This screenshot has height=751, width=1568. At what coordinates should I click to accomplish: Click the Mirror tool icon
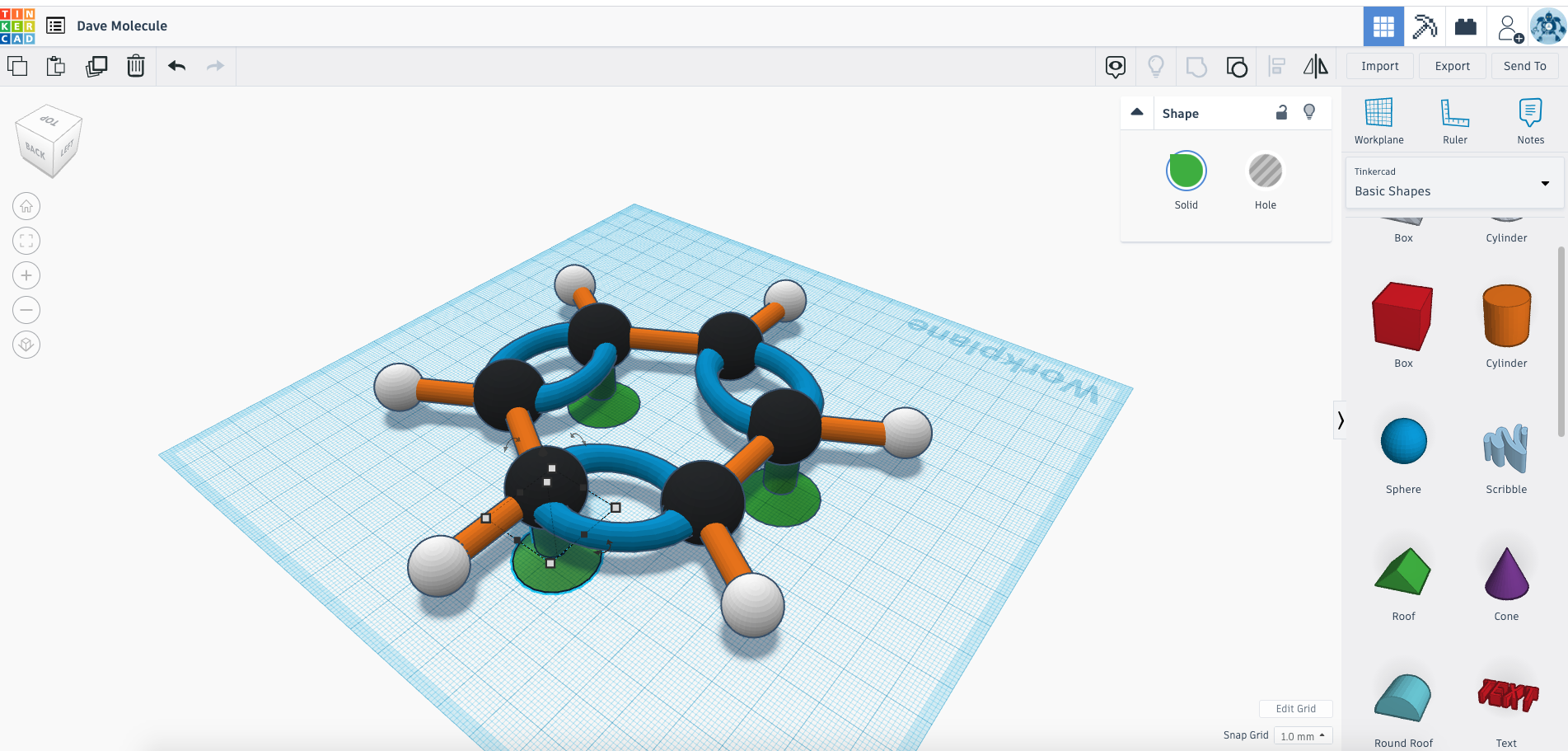tap(1315, 67)
